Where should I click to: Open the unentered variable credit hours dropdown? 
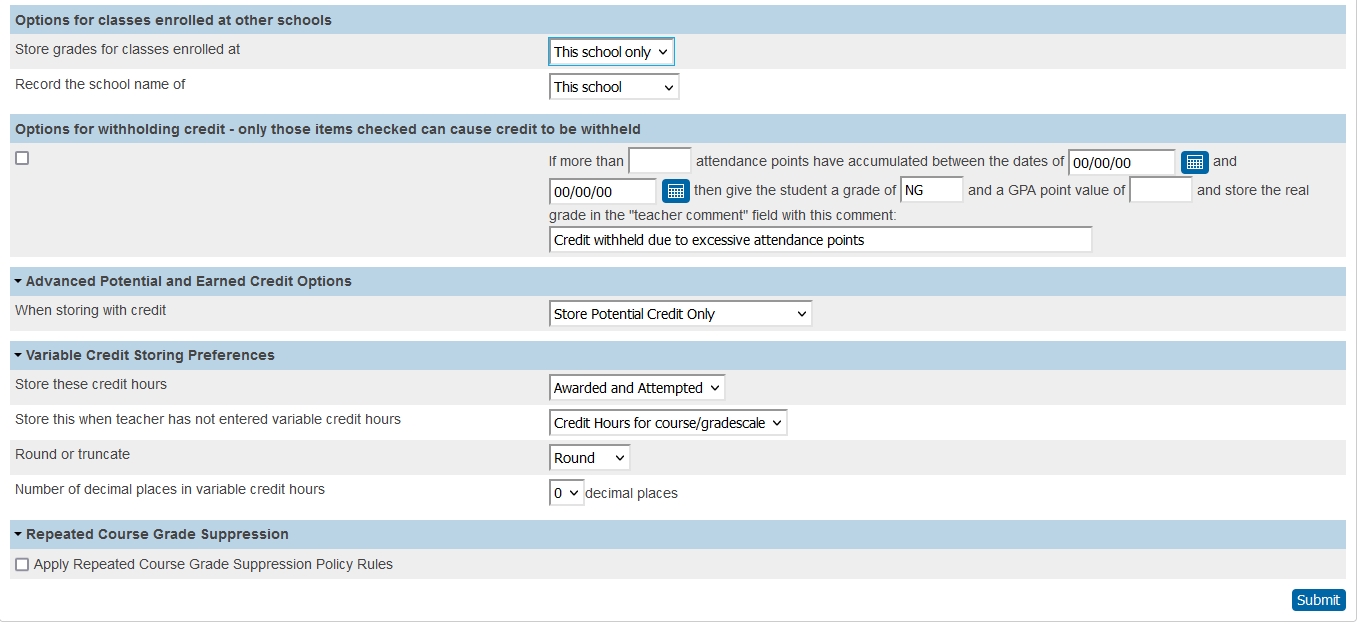[x=668, y=423]
